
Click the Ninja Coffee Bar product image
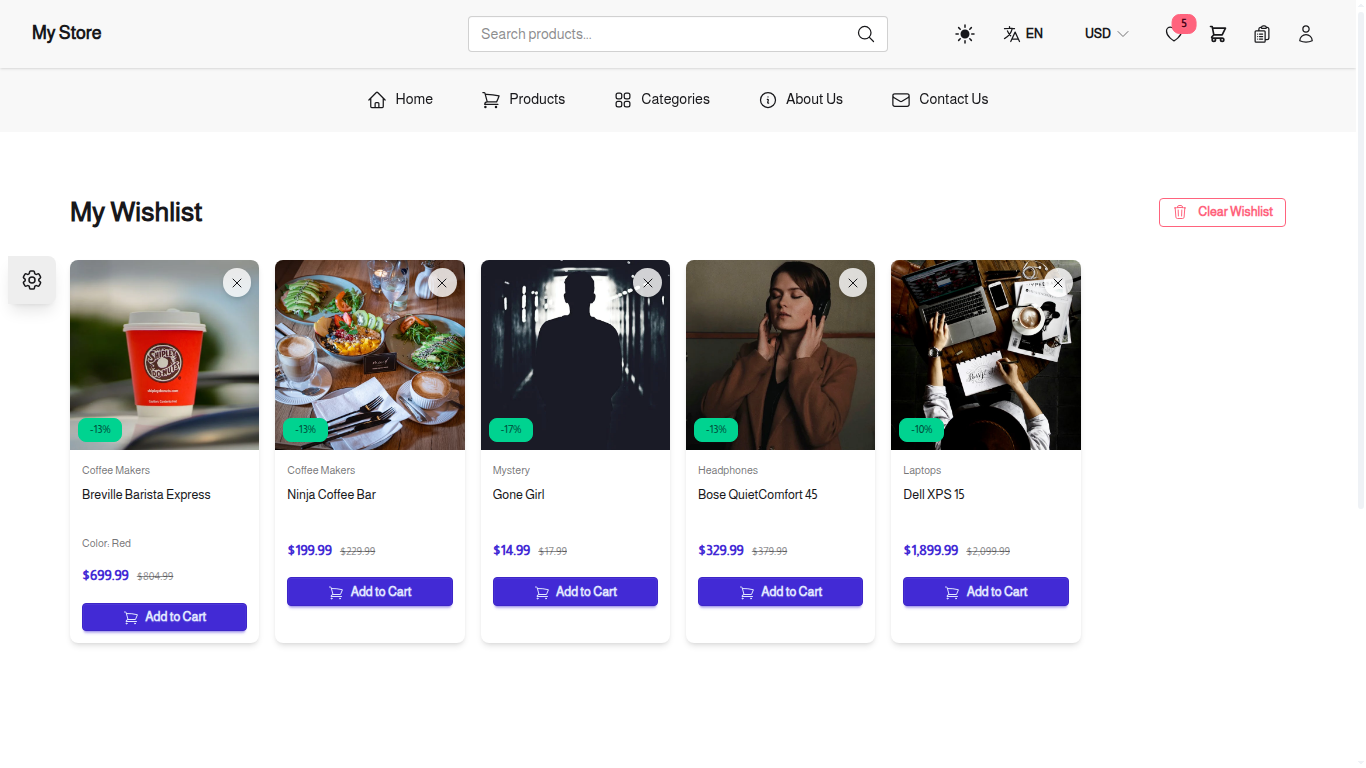[x=370, y=355]
